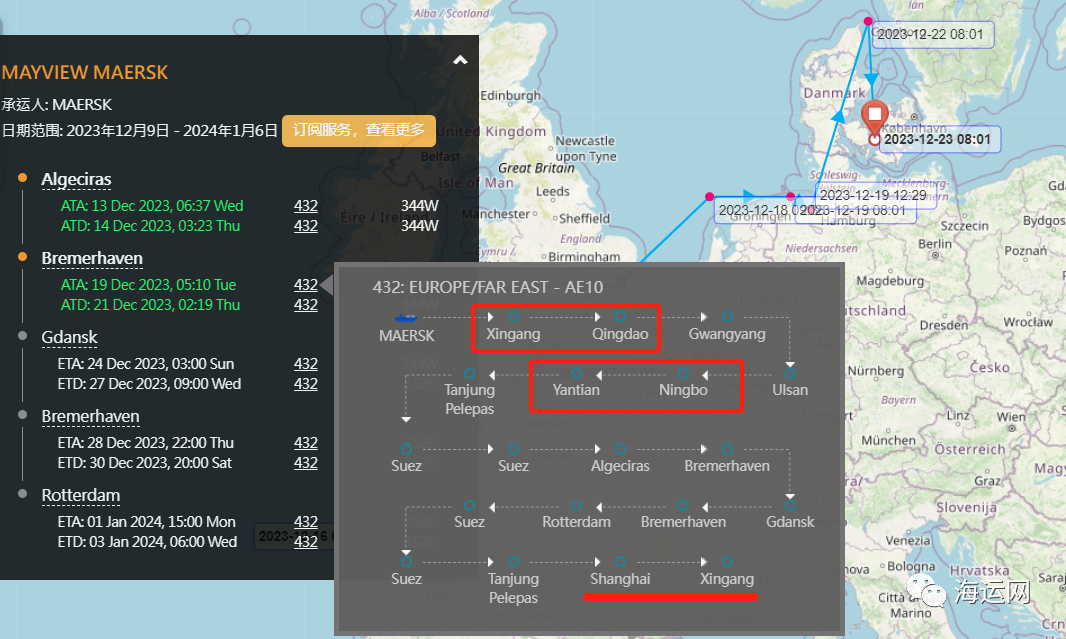Select the Shanghai port node in the route diagram

(x=620, y=562)
